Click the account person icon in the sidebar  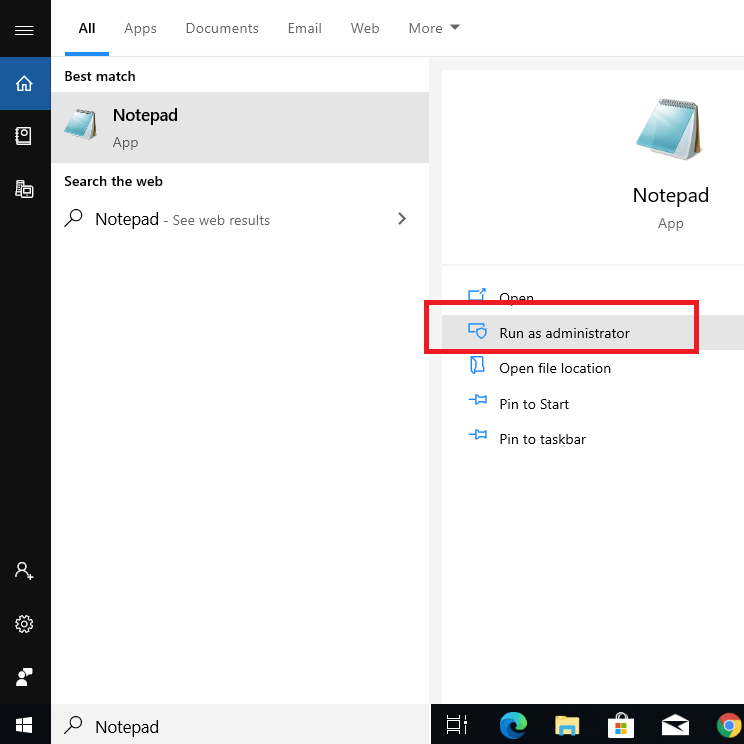(25, 571)
